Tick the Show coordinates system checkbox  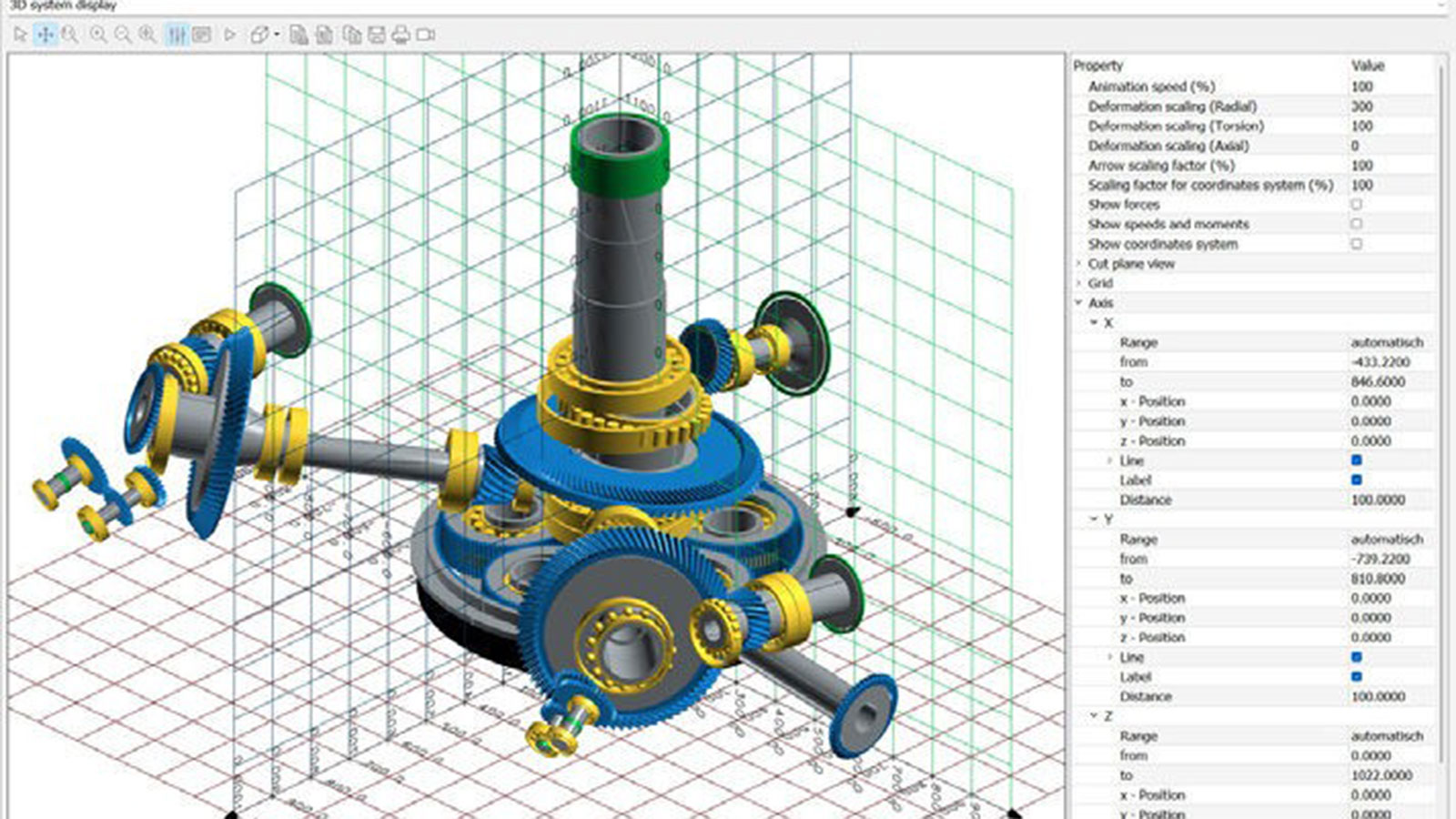(x=1356, y=244)
